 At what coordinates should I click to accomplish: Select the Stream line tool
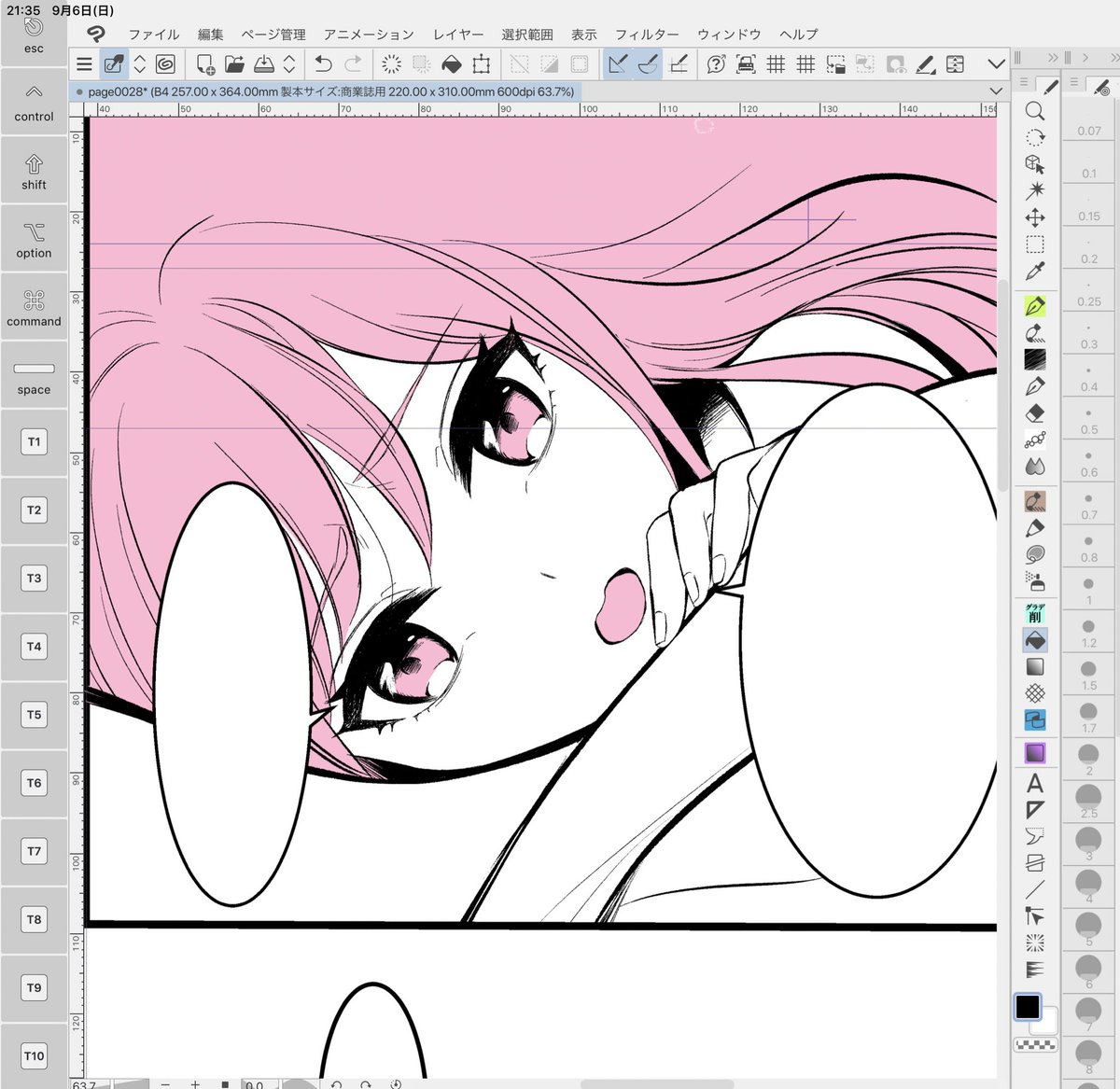pos(1035,970)
